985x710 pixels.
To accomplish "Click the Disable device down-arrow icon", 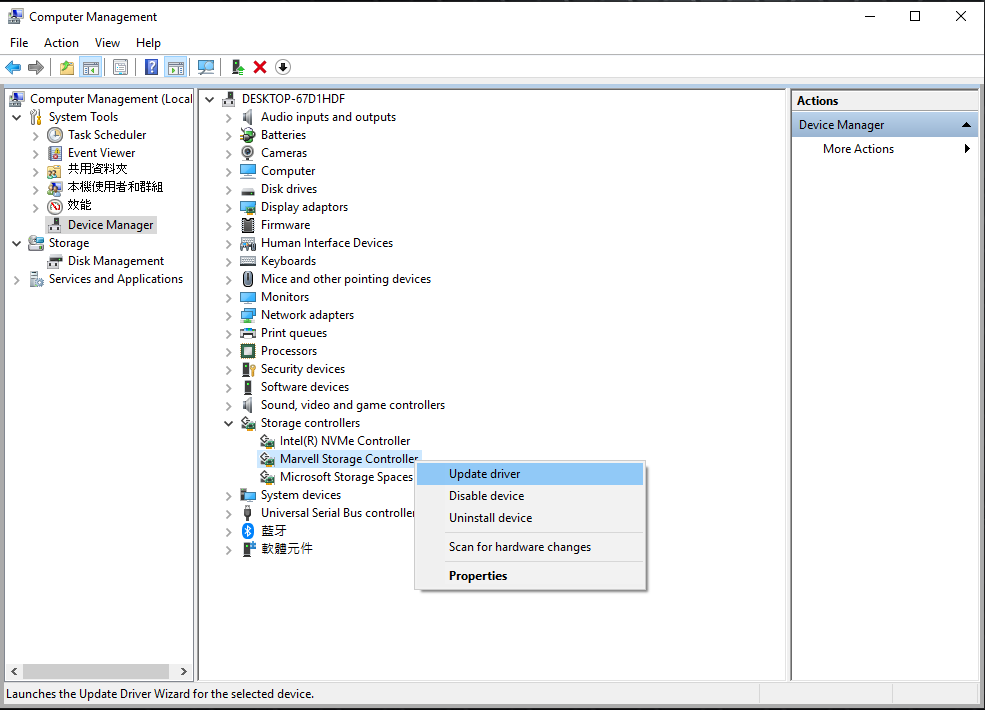I will (x=283, y=67).
